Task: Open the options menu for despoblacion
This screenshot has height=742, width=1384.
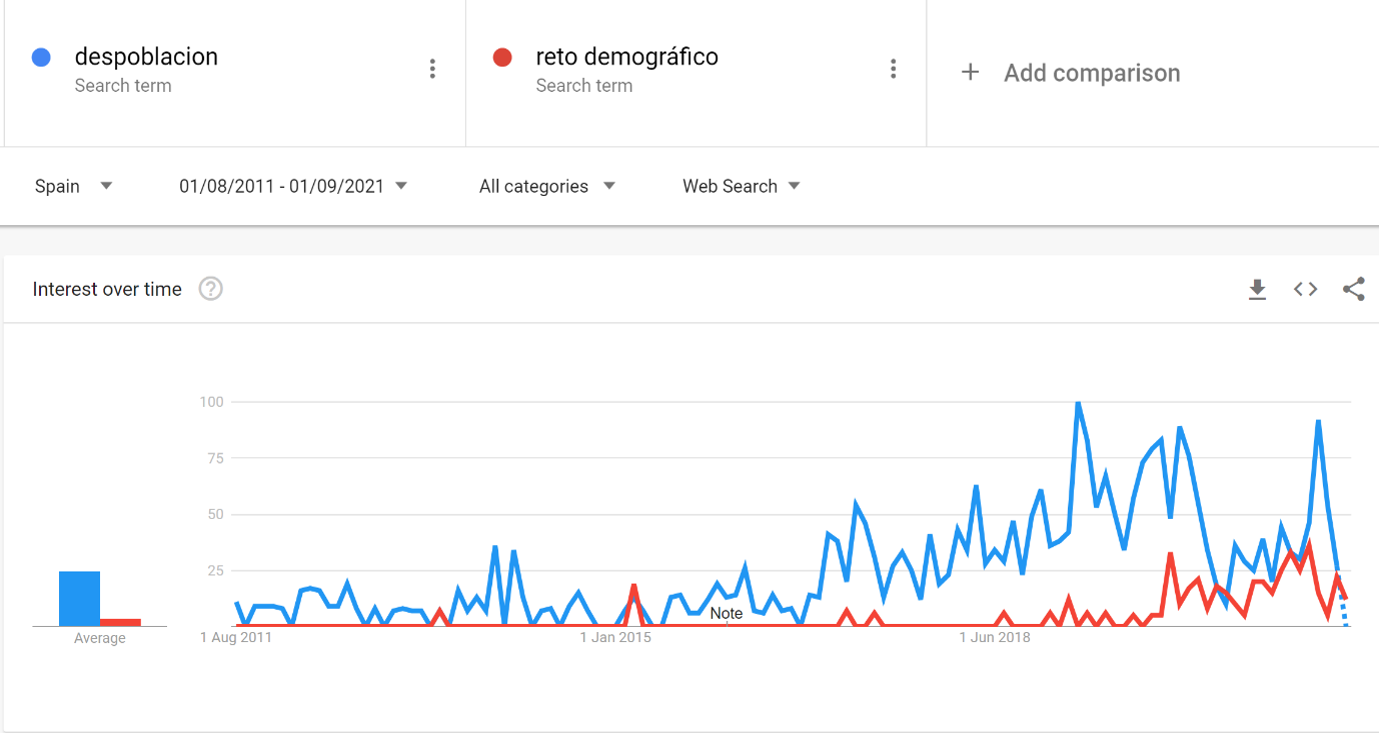Action: click(432, 69)
